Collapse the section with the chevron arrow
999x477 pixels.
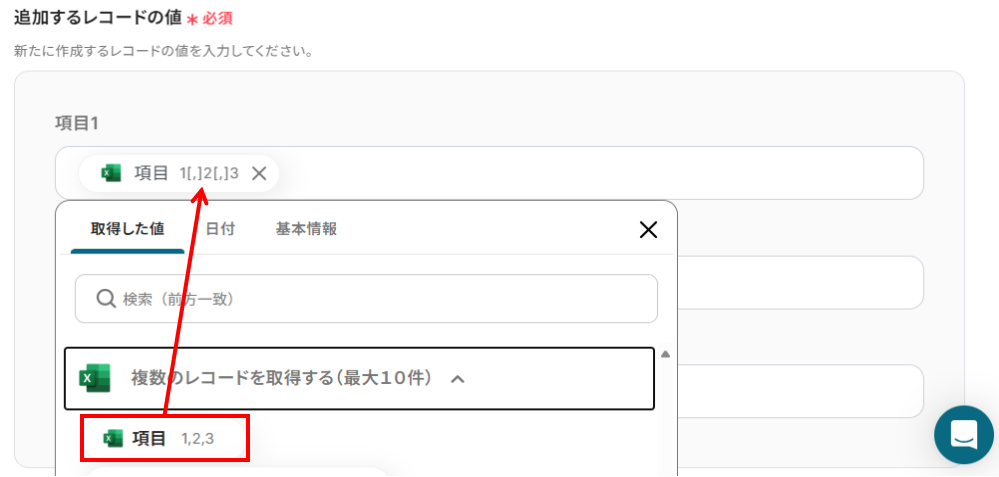[x=458, y=379]
